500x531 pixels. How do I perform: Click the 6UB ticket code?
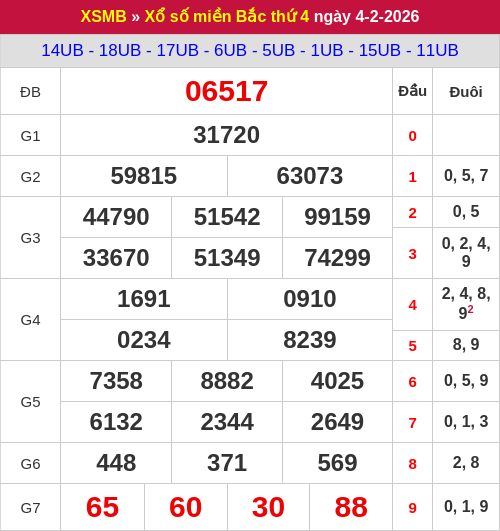(230, 50)
